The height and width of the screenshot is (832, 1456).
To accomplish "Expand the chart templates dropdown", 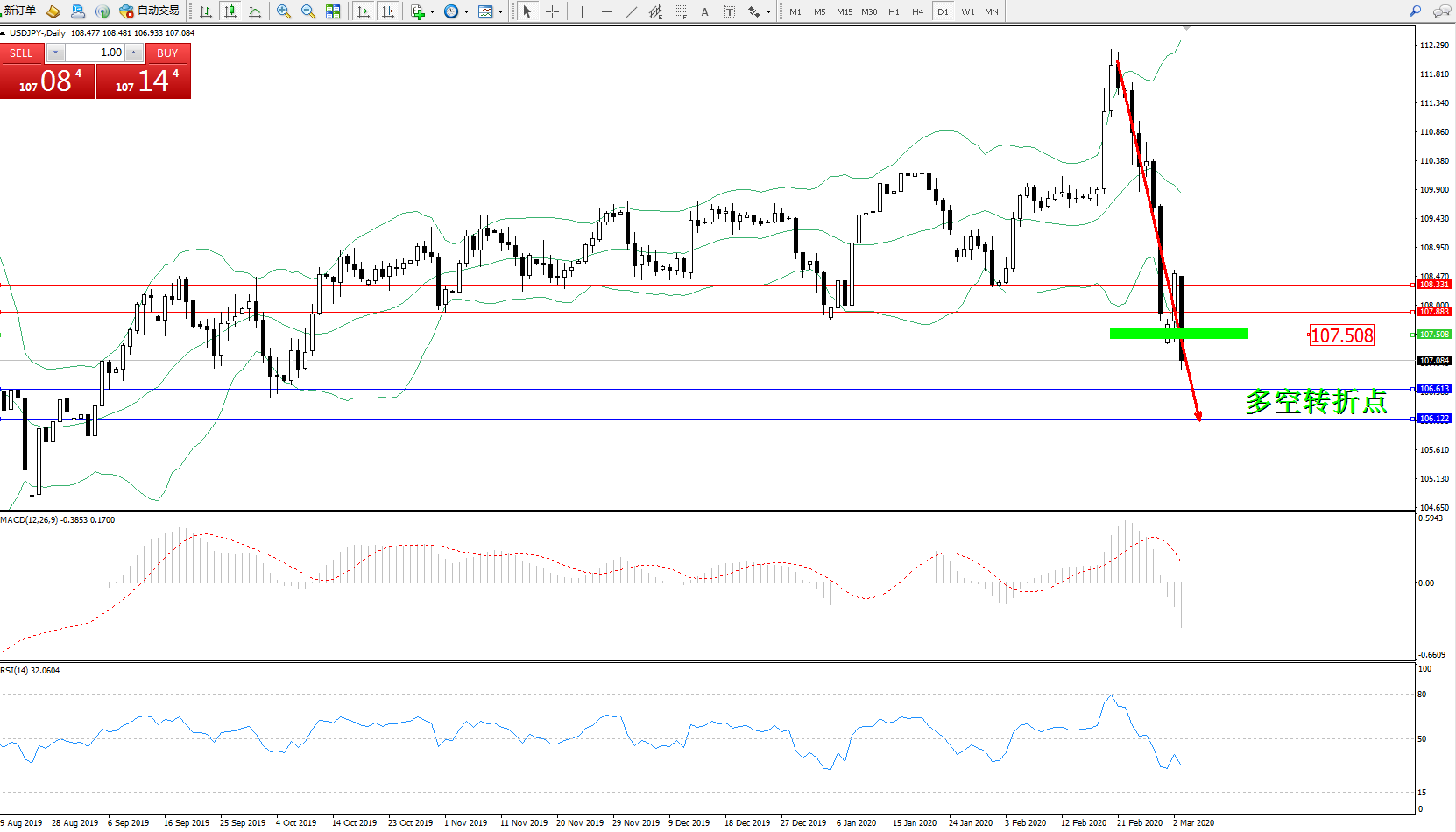I will coord(500,12).
